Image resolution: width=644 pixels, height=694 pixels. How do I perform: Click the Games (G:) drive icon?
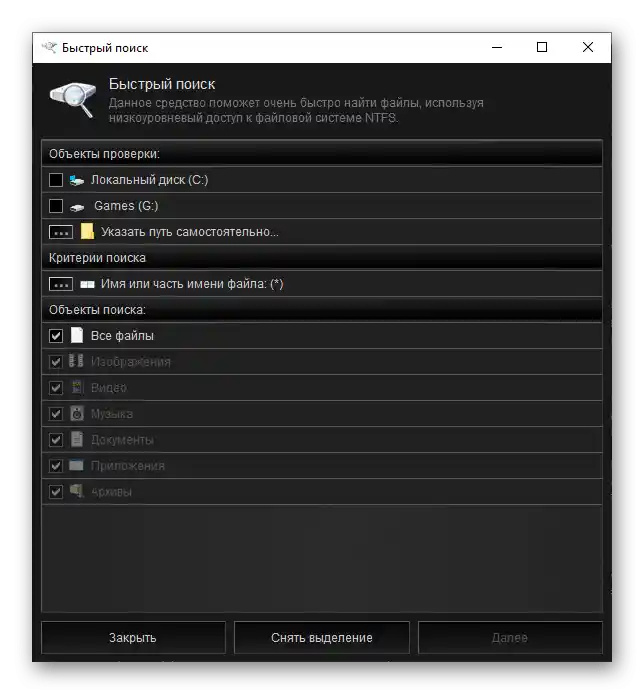tap(77, 208)
